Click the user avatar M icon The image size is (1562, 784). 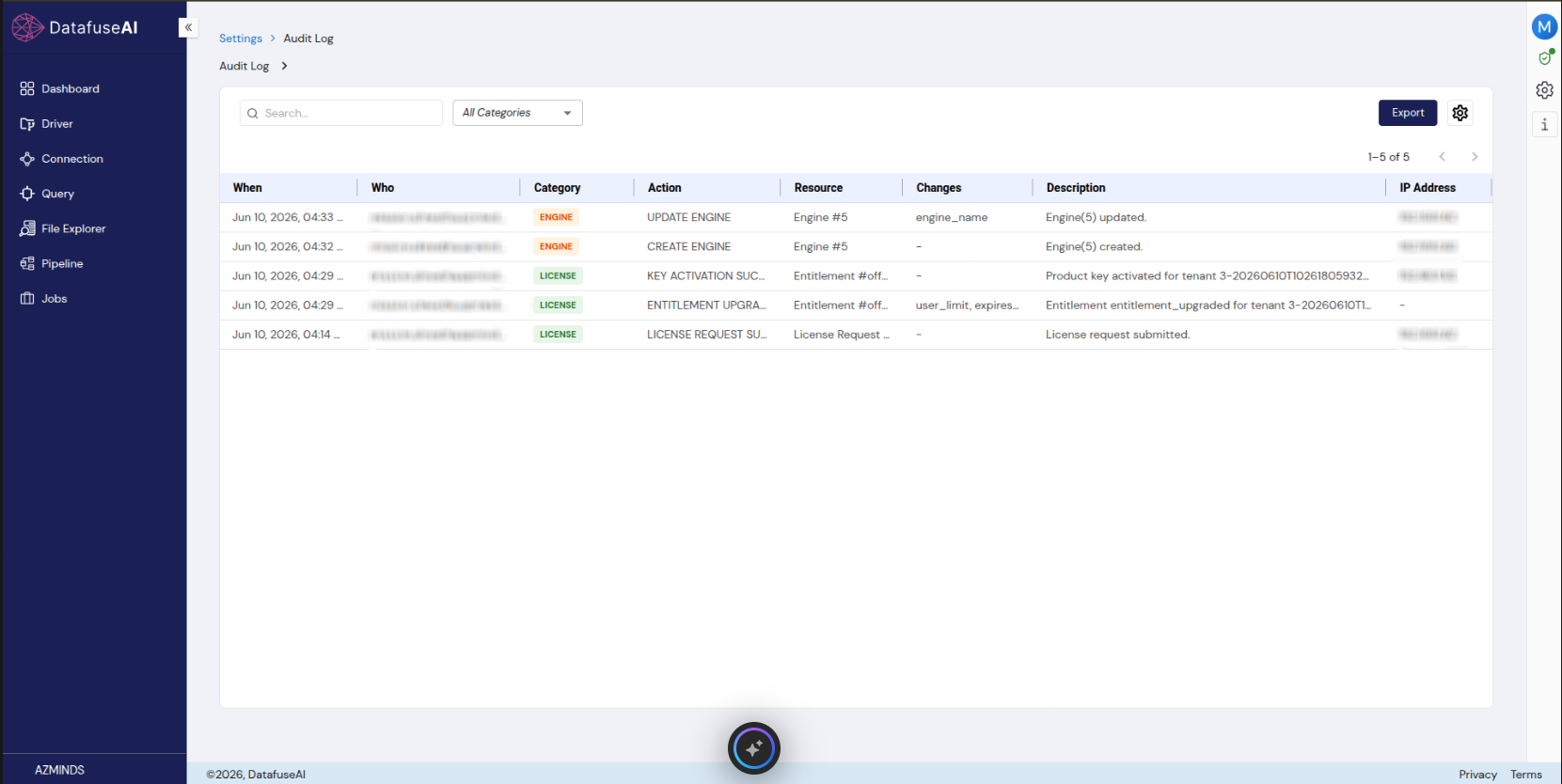click(x=1544, y=27)
